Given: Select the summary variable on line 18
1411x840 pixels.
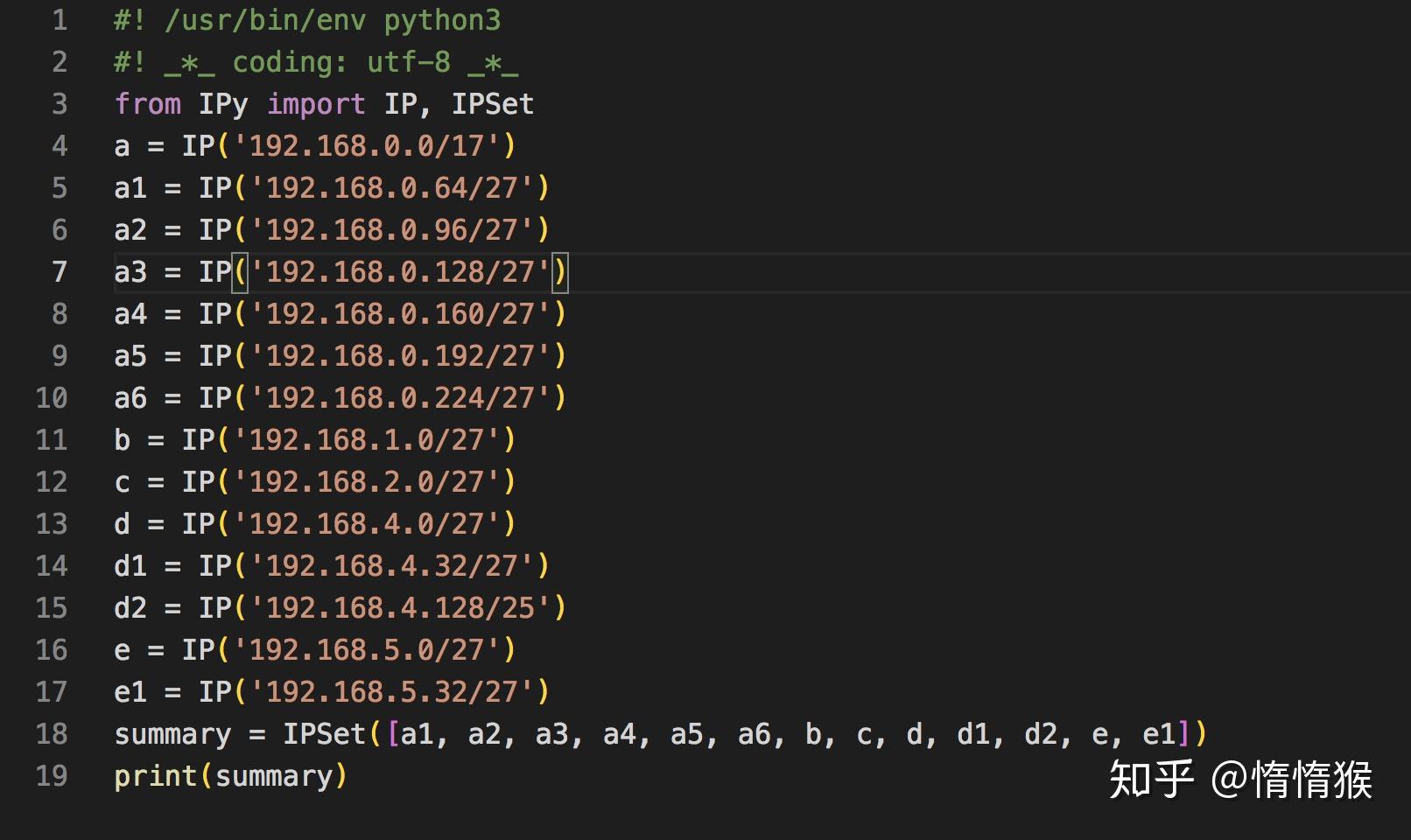Looking at the screenshot, I should tap(172, 734).
